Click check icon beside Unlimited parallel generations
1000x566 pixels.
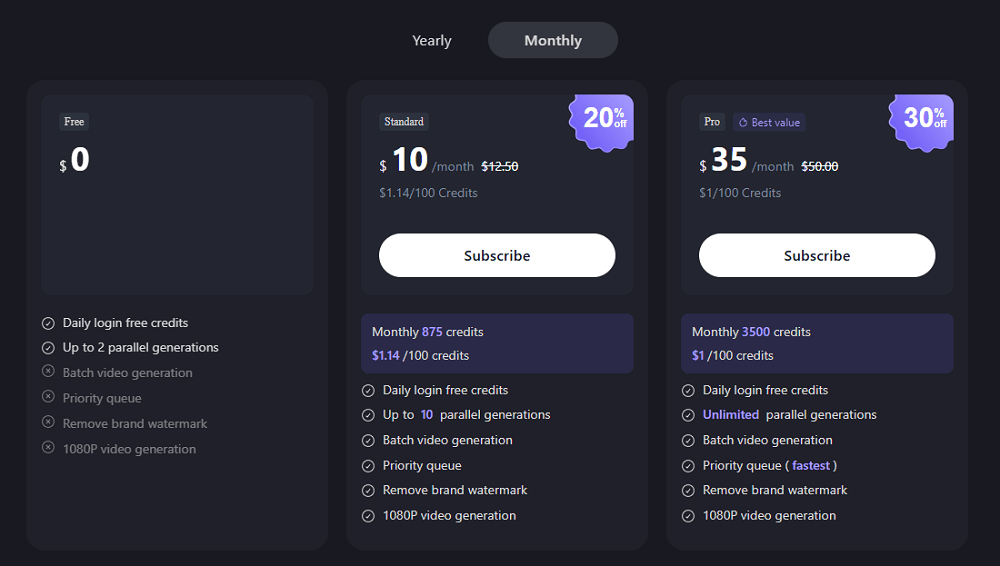[x=688, y=415]
